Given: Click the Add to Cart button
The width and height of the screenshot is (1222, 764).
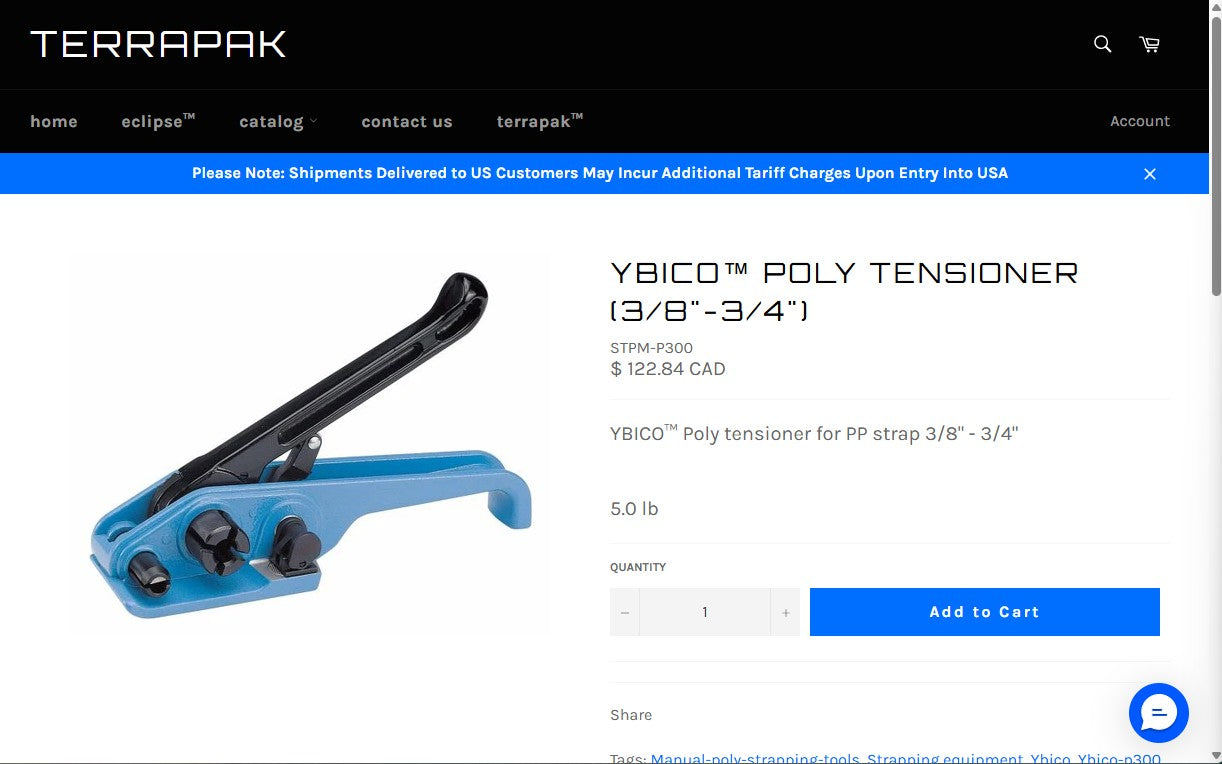Looking at the screenshot, I should pos(984,611).
